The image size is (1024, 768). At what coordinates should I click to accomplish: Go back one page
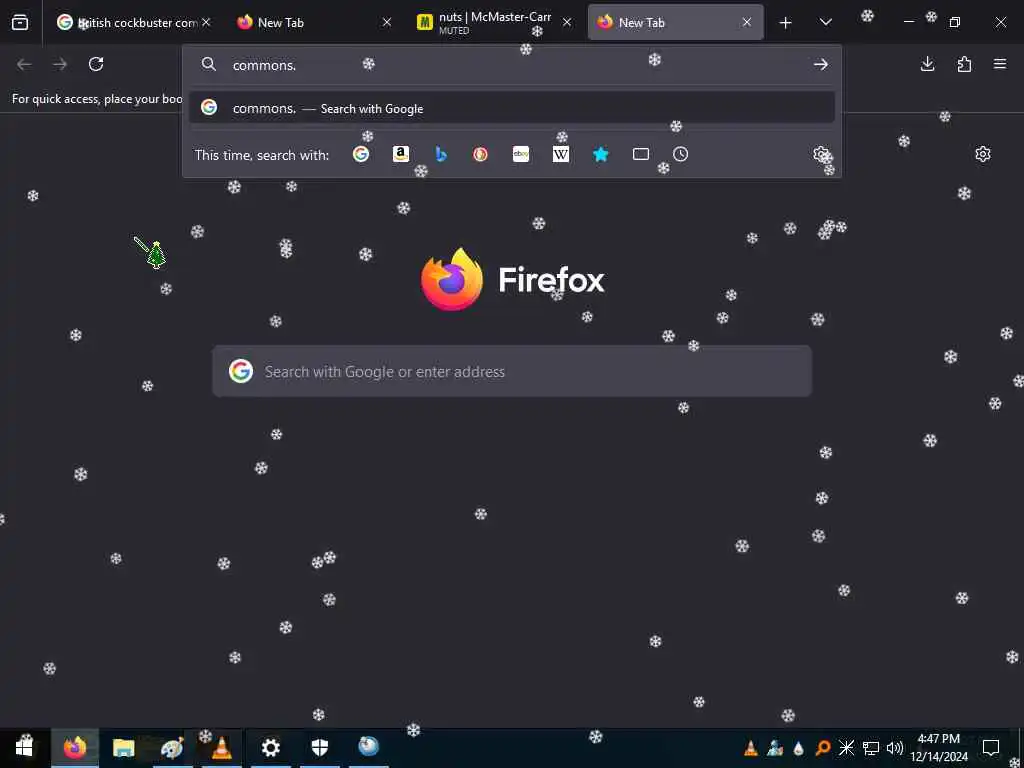(x=24, y=64)
